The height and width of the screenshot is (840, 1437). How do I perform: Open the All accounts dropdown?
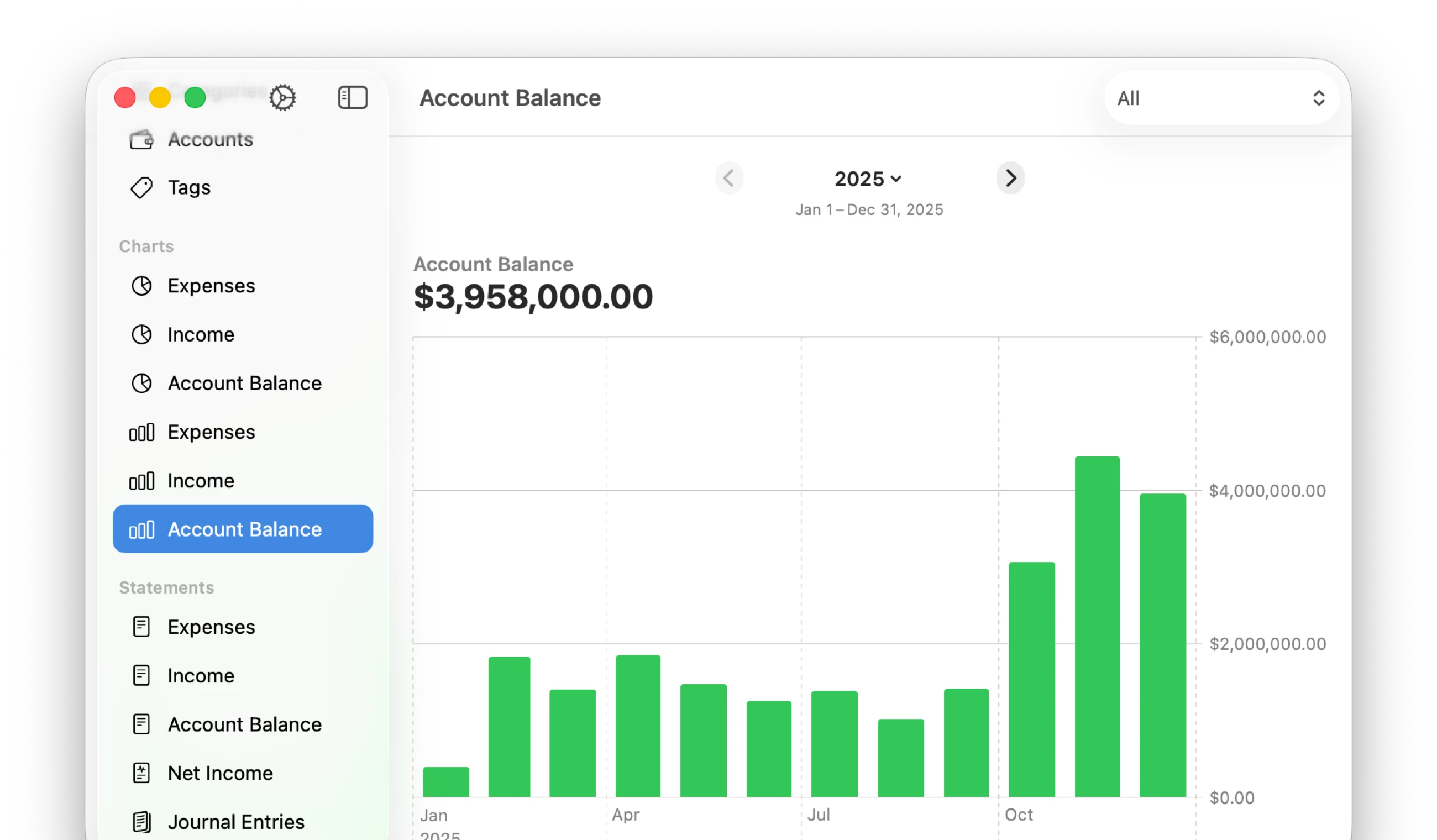(1221, 98)
